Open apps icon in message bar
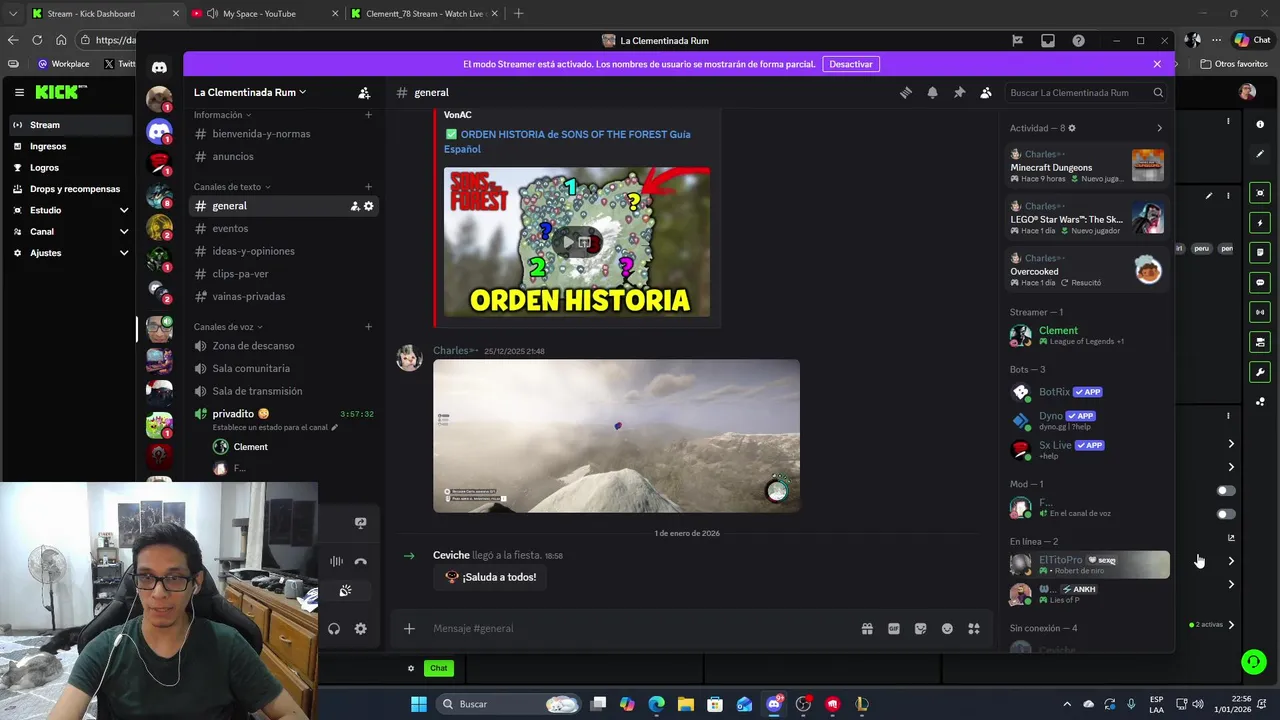This screenshot has width=1280, height=720. [x=974, y=628]
